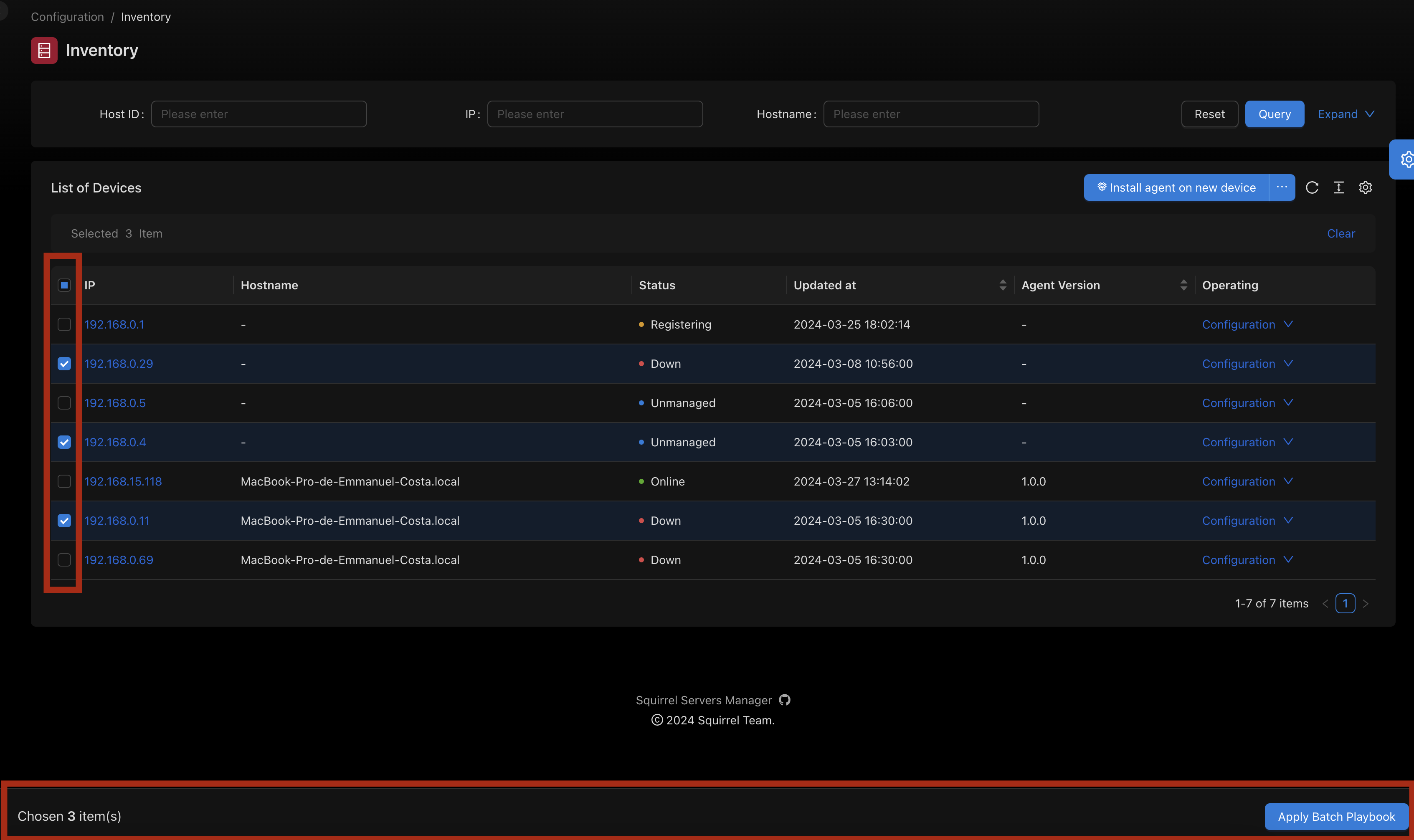
Task: Open Configuration dropdown arrow for 192.168.0.69
Action: point(1288,559)
